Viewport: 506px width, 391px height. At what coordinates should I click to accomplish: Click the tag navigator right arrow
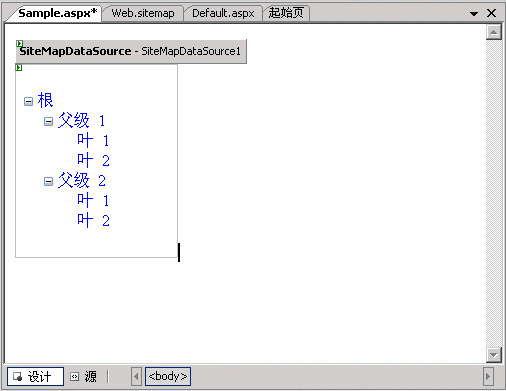click(488, 377)
